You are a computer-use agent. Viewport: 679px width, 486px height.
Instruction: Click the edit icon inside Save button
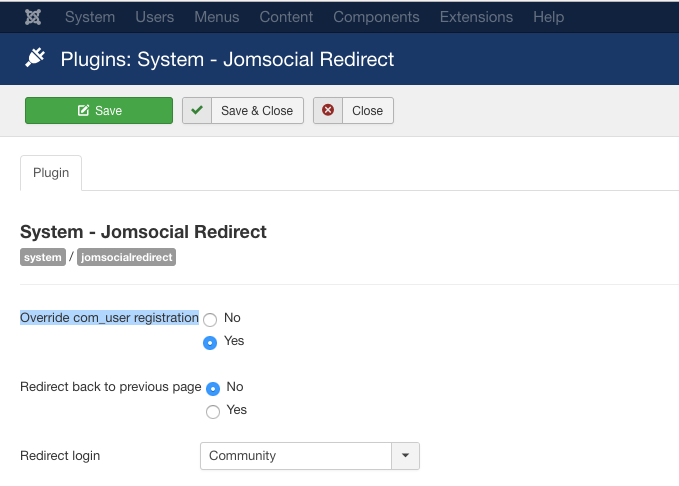tap(83, 110)
